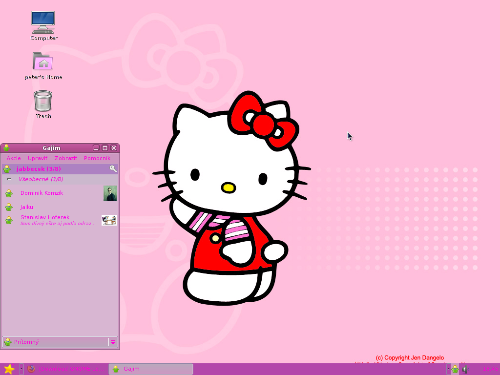Click the yellow star launcher in panel
Image resolution: width=500 pixels, height=375 pixels.
click(x=9, y=369)
